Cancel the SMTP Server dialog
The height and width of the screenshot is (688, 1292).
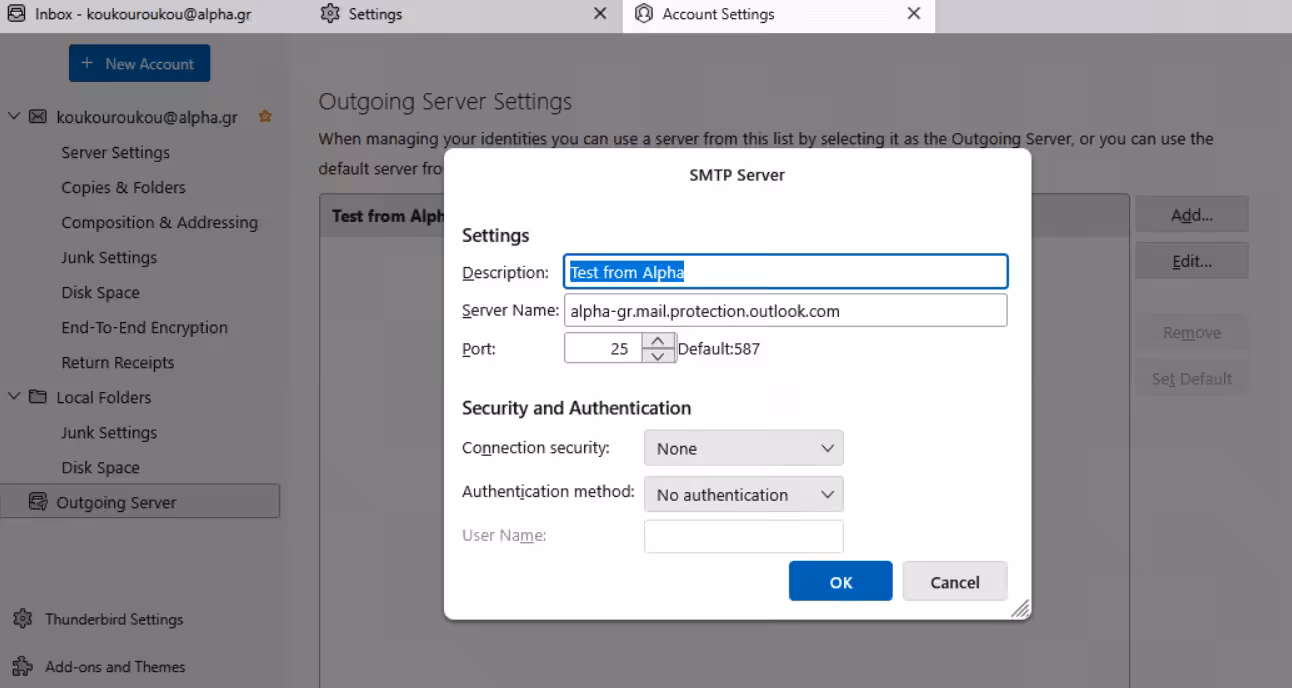[x=954, y=582]
